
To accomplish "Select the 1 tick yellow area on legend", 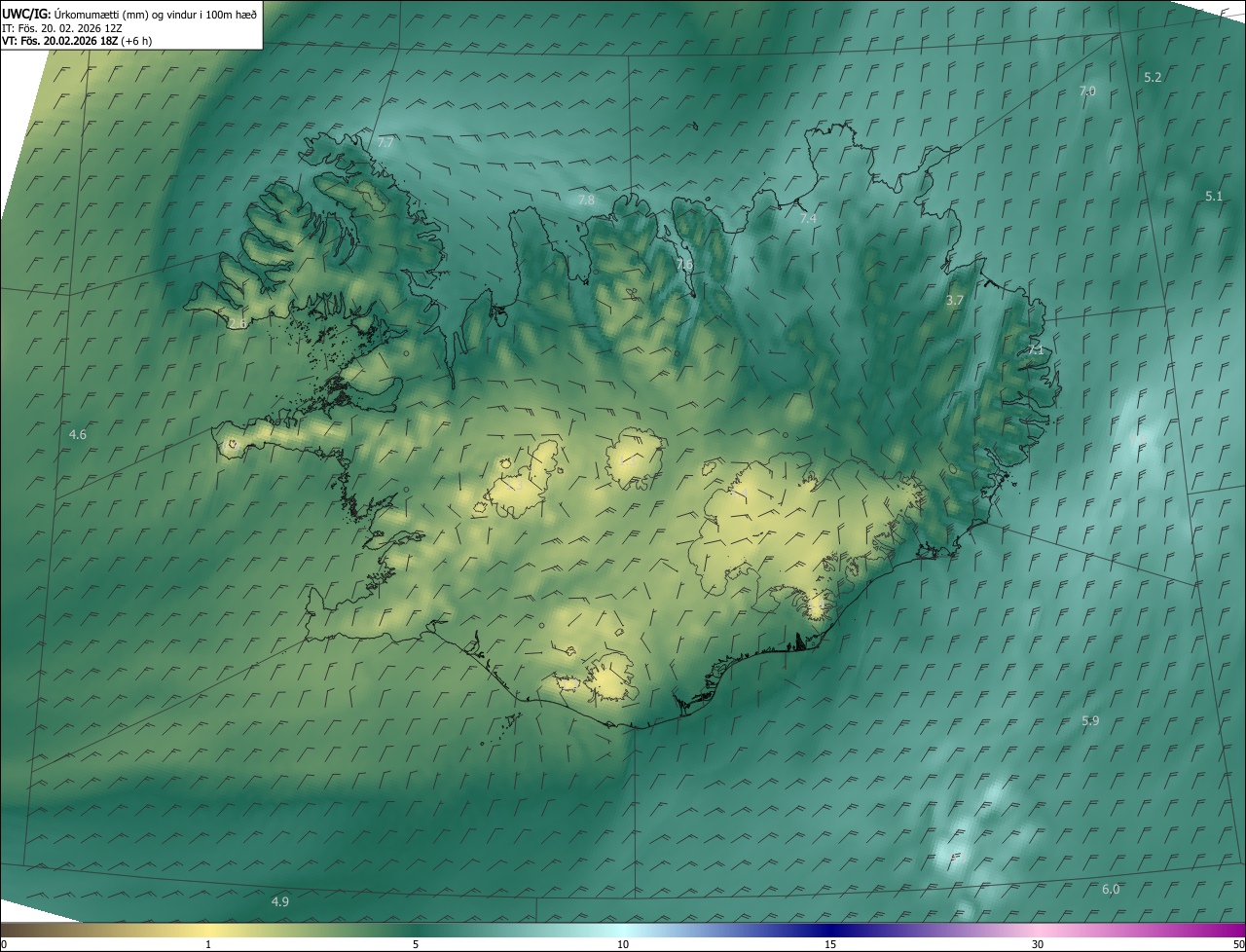I will (208, 944).
